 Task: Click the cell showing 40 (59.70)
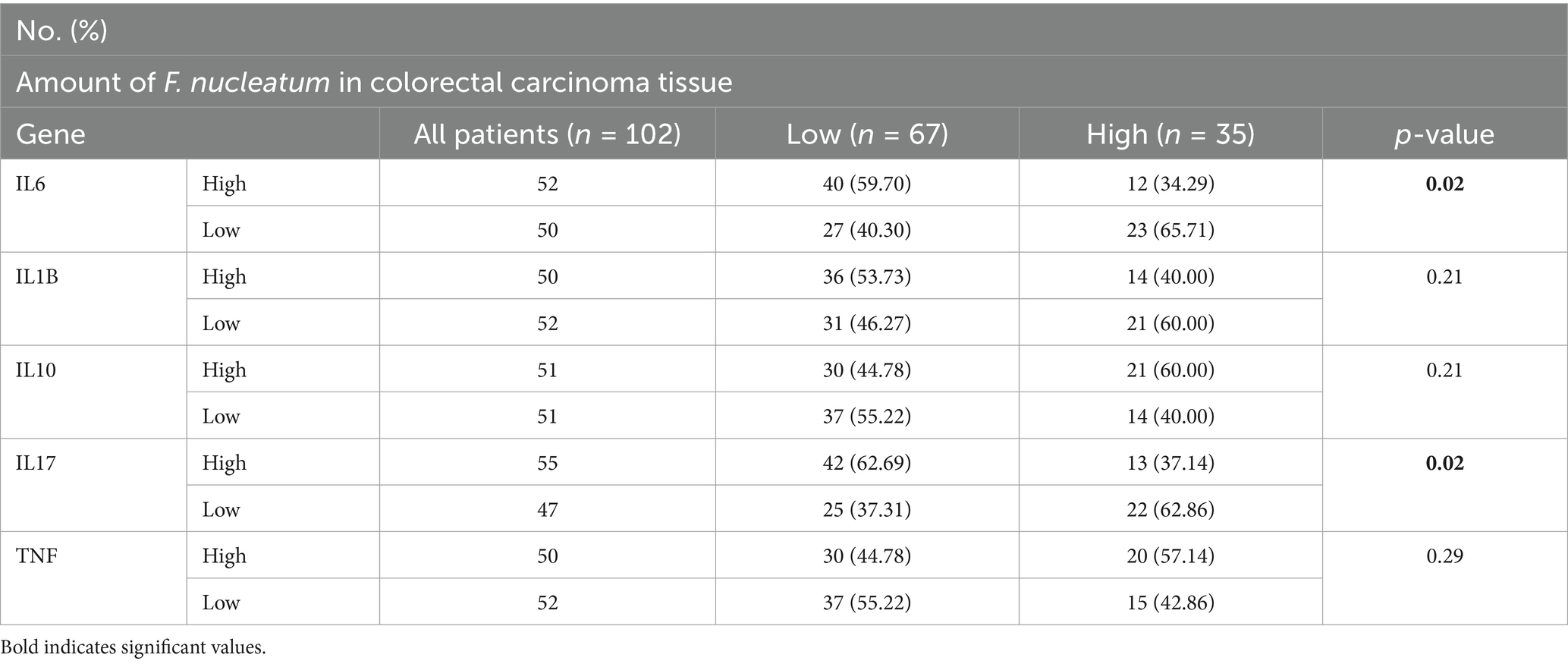click(867, 184)
